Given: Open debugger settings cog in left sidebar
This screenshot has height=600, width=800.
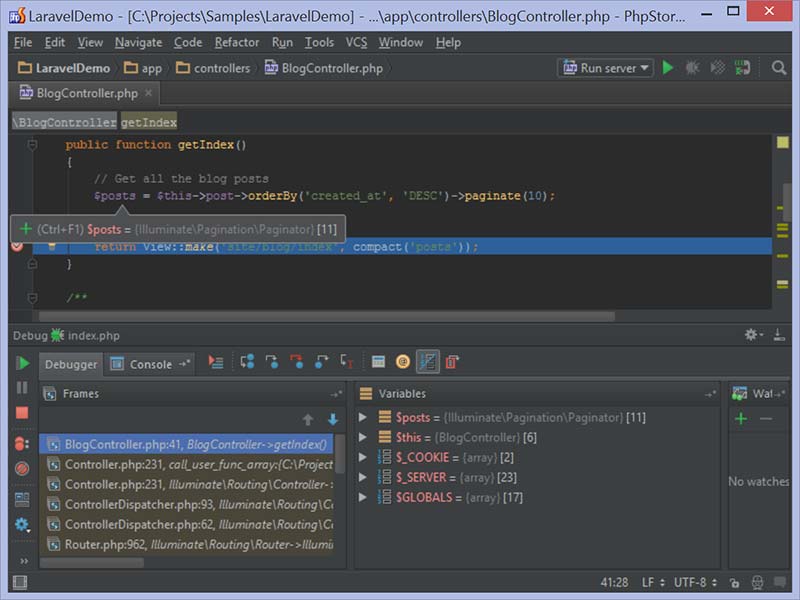Looking at the screenshot, I should [22, 524].
